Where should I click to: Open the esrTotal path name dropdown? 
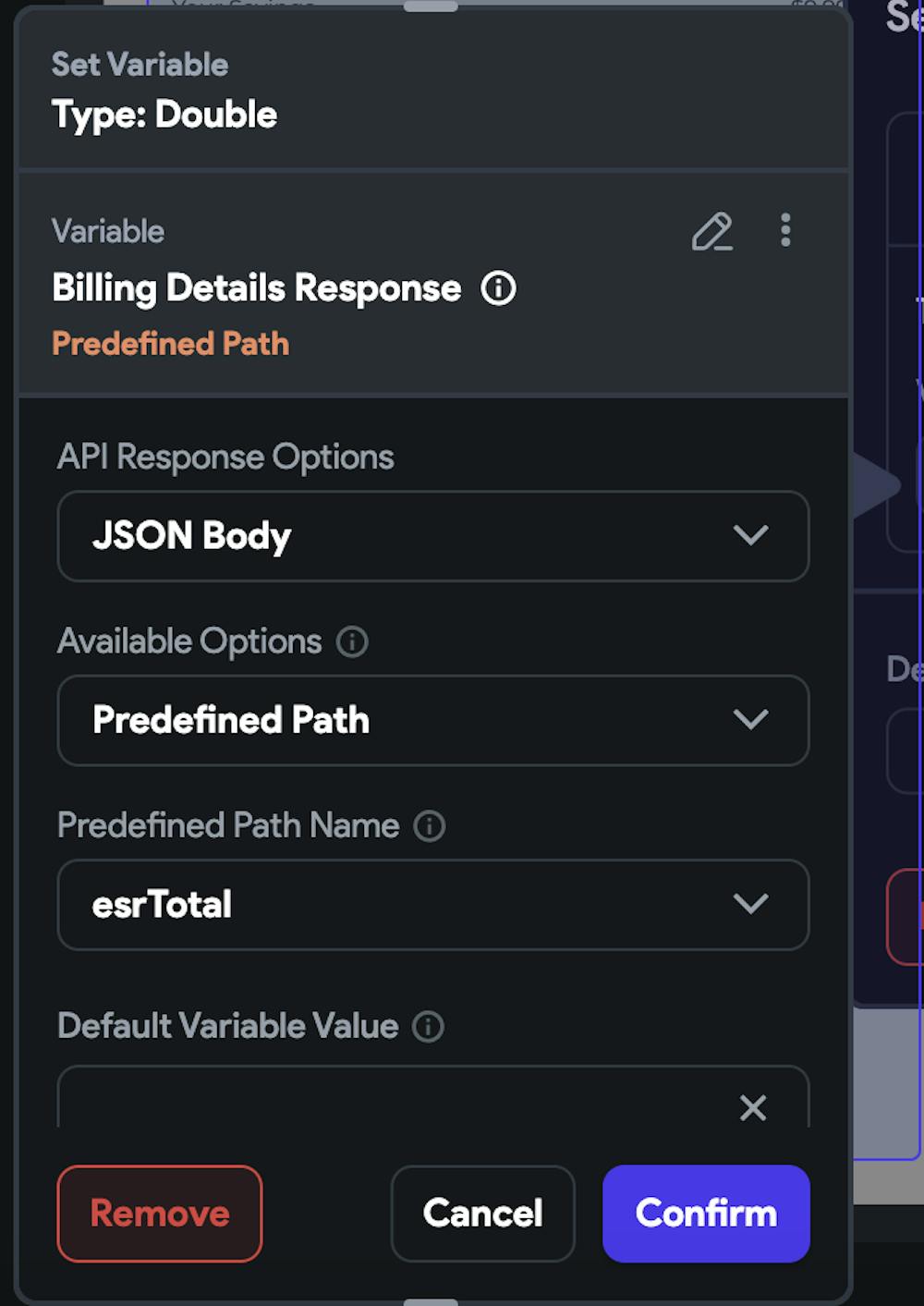[433, 905]
